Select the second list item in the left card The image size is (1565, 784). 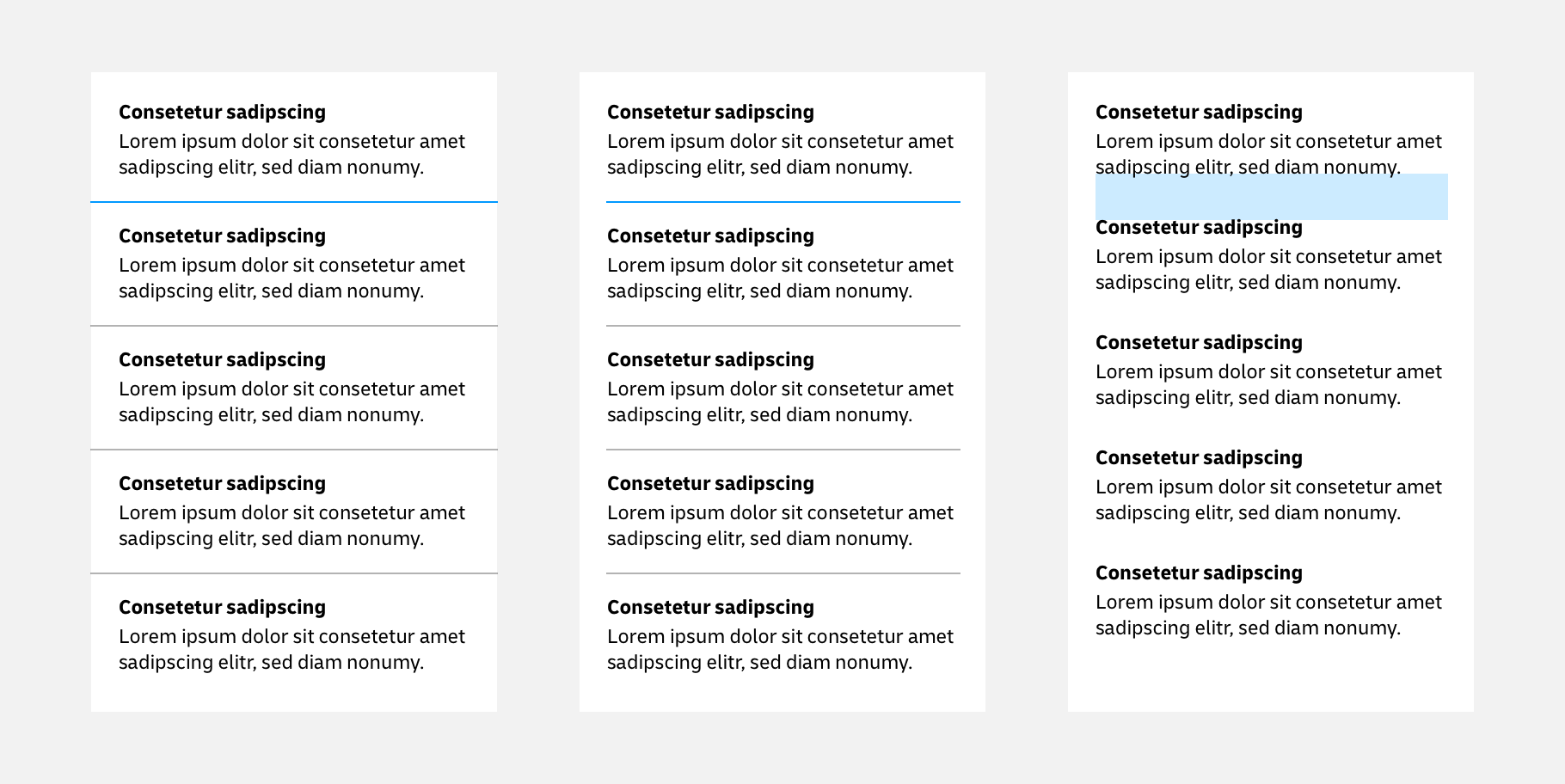[x=292, y=264]
